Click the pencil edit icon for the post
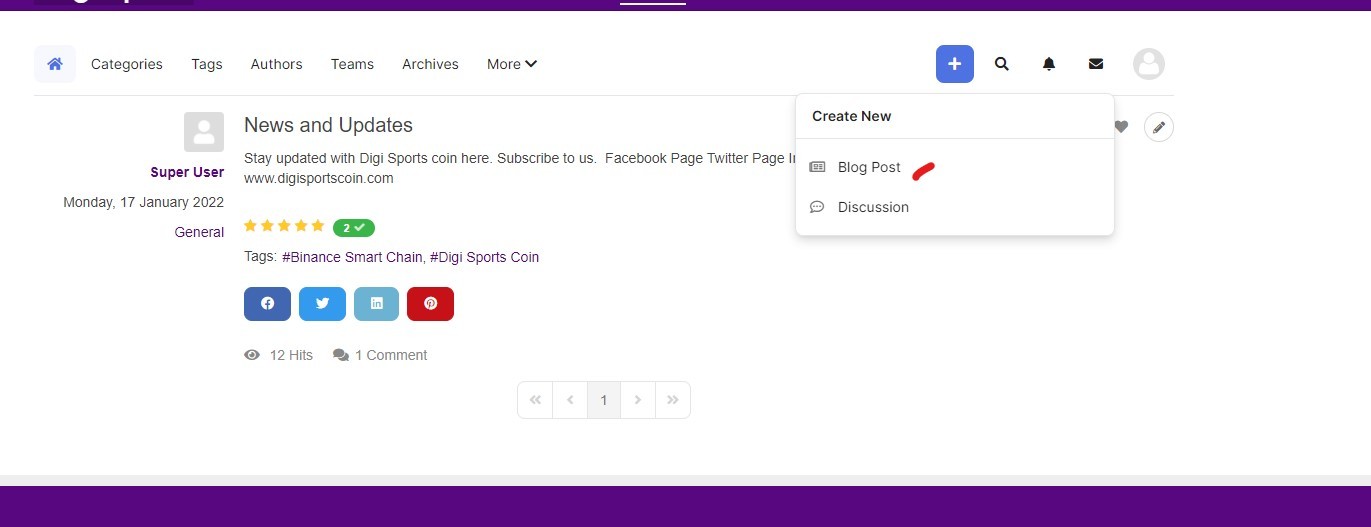The height and width of the screenshot is (527, 1371). (x=1158, y=127)
